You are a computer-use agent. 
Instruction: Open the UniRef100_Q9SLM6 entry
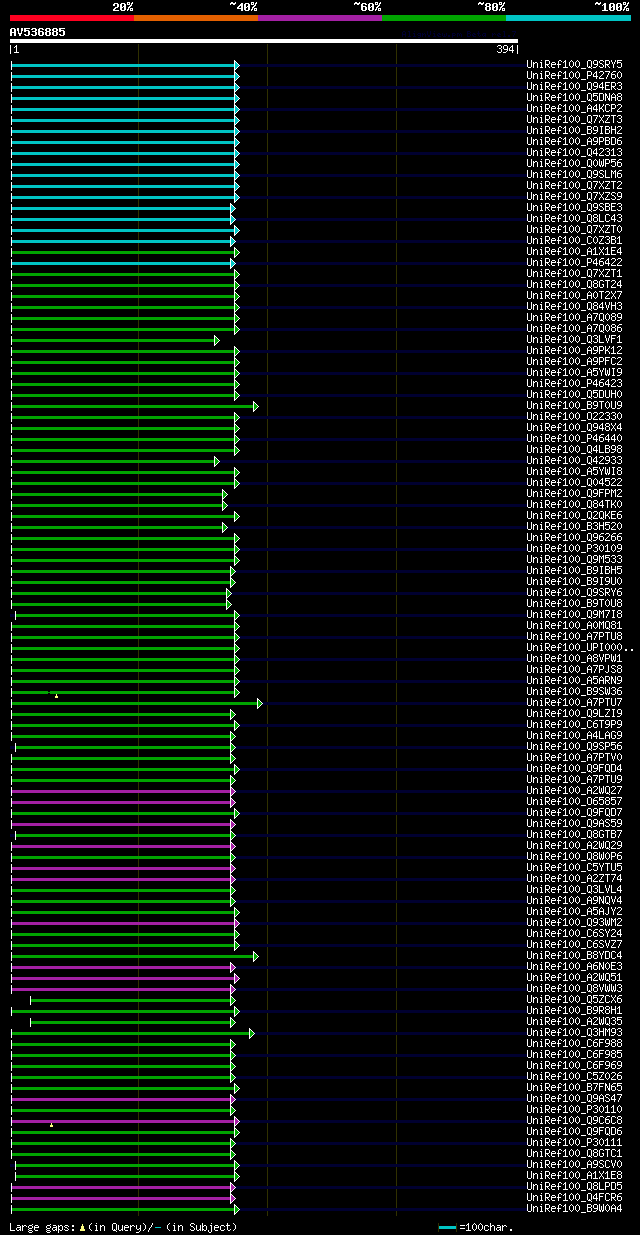[x=574, y=175]
